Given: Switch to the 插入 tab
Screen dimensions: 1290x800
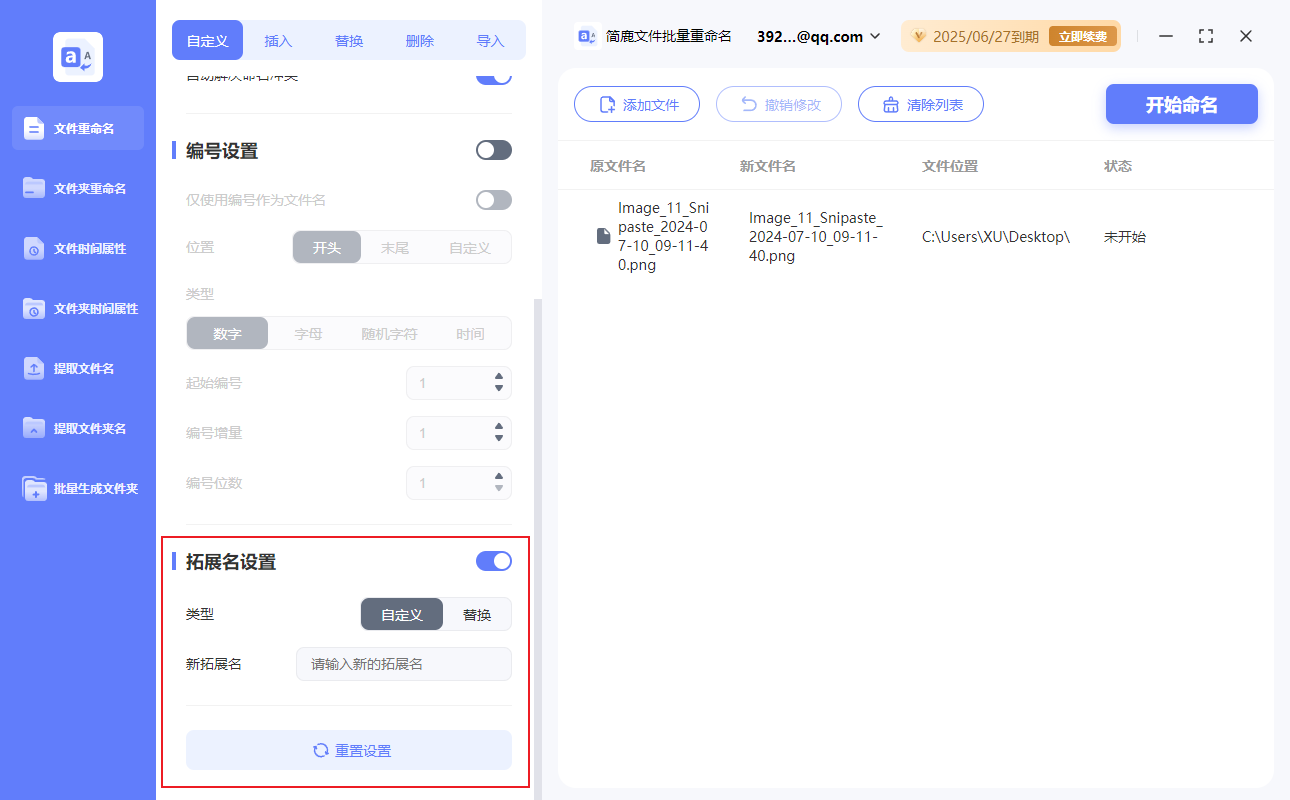Looking at the screenshot, I should pos(277,40).
